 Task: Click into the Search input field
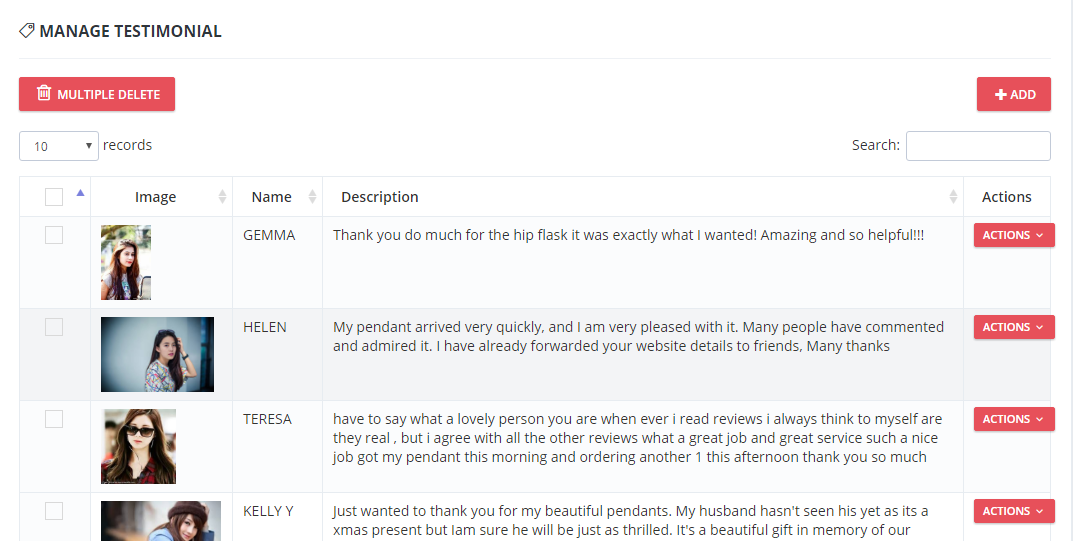pos(977,146)
